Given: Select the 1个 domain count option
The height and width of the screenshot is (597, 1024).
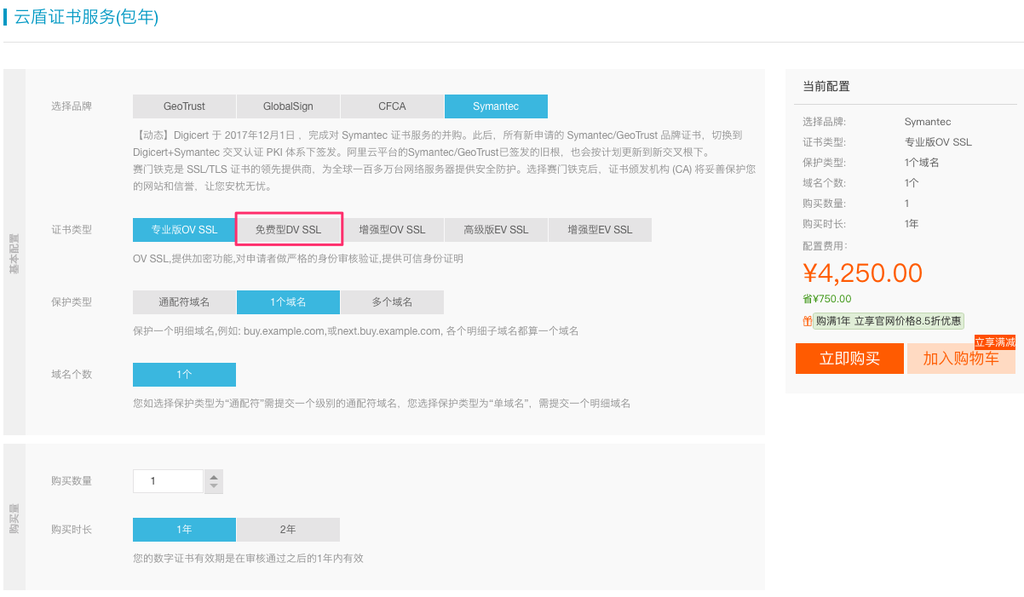Looking at the screenshot, I should (x=184, y=375).
